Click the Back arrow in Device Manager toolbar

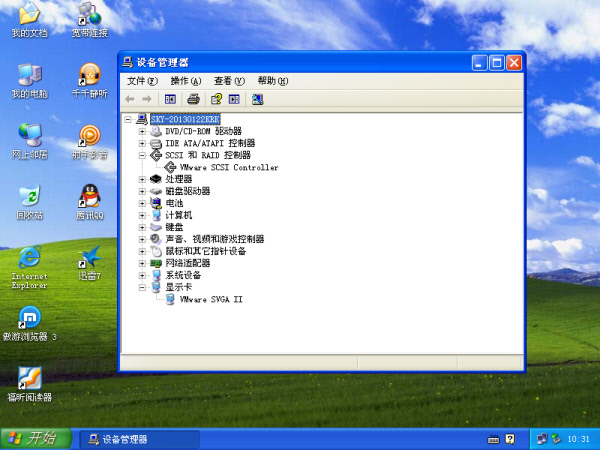(130, 99)
